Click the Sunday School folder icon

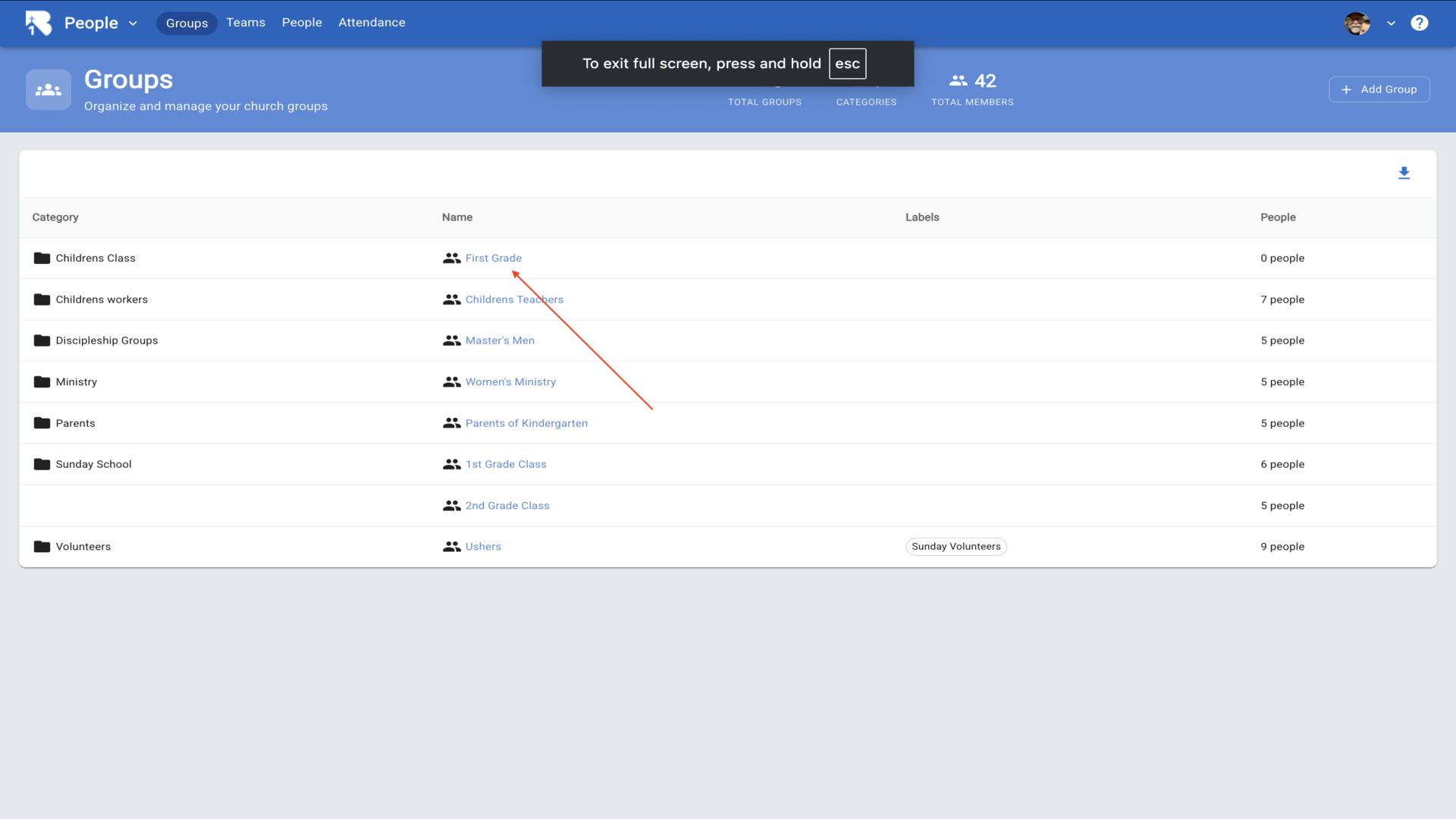pos(42,464)
